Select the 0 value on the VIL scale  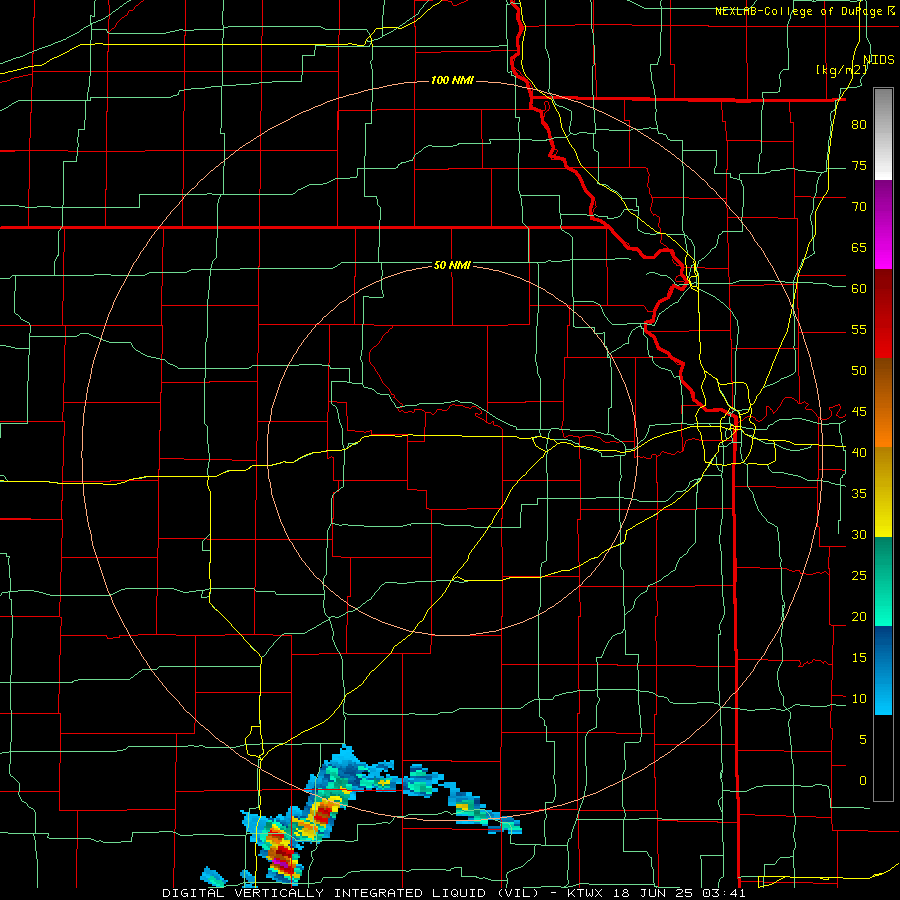pyautogui.click(x=863, y=781)
